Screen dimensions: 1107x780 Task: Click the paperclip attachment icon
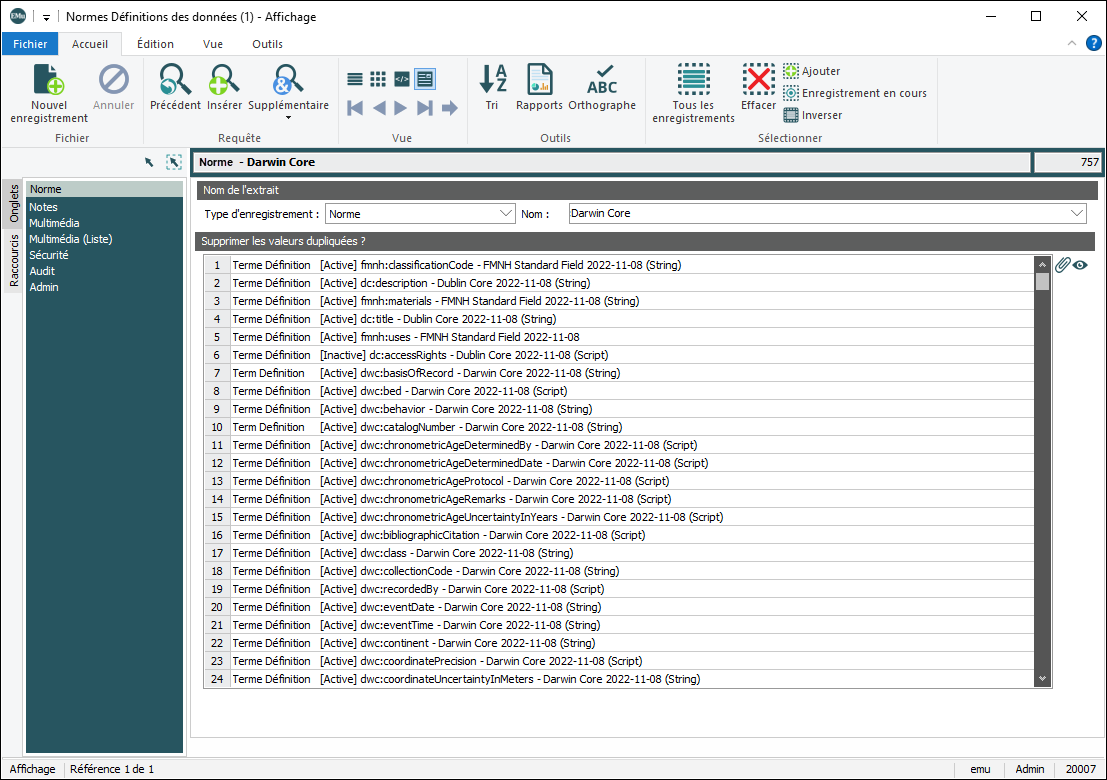click(x=1063, y=265)
